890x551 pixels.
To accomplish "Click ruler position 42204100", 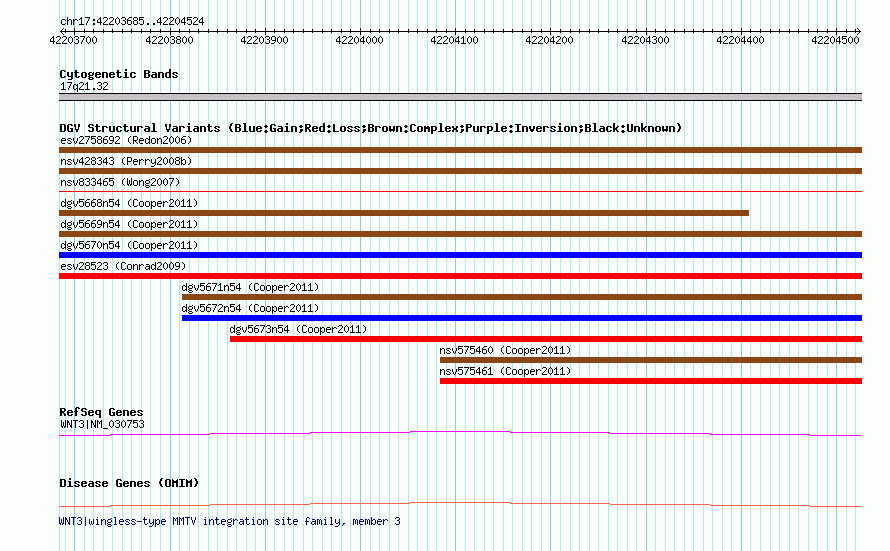I will click(x=454, y=40).
